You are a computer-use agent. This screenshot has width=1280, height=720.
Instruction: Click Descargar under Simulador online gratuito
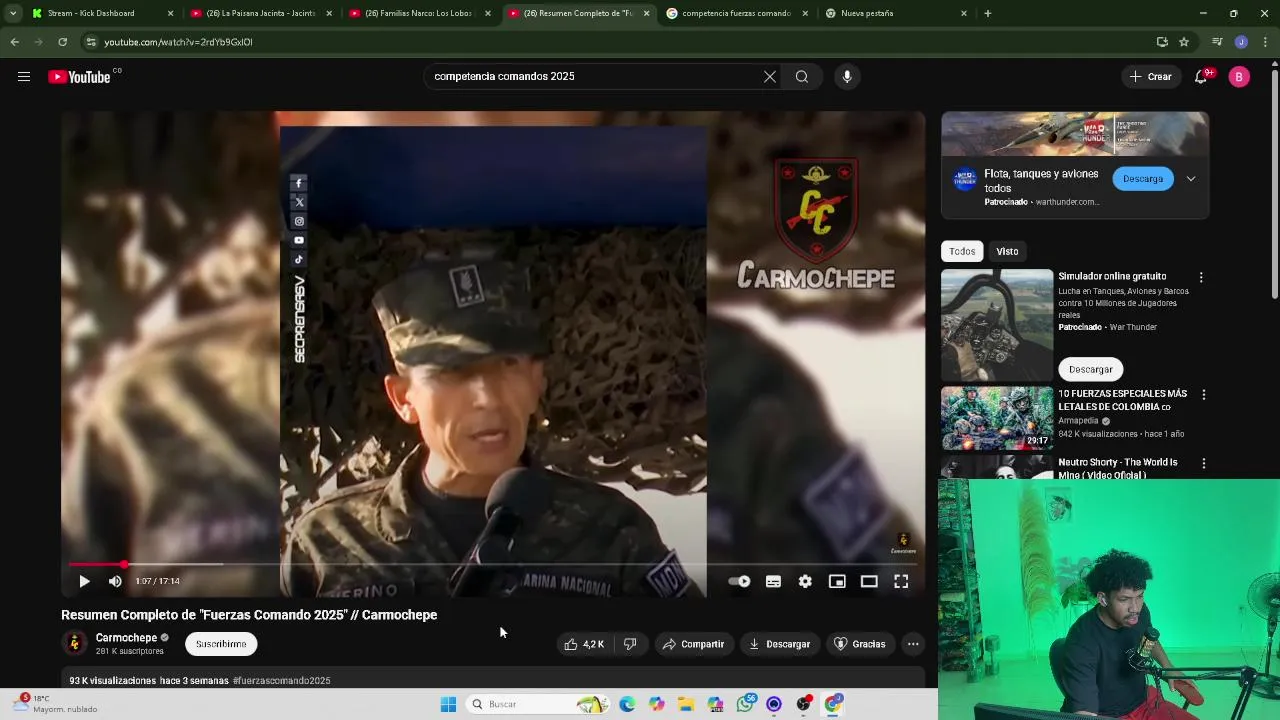(1091, 369)
